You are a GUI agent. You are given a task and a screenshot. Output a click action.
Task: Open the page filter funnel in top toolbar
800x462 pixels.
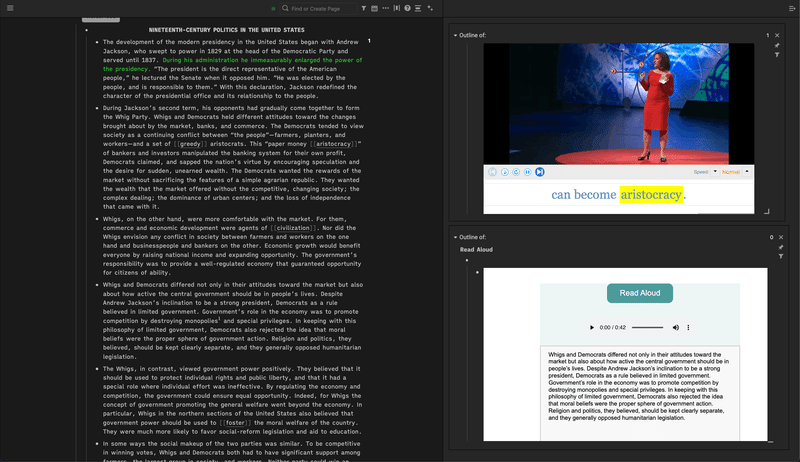(x=364, y=8)
